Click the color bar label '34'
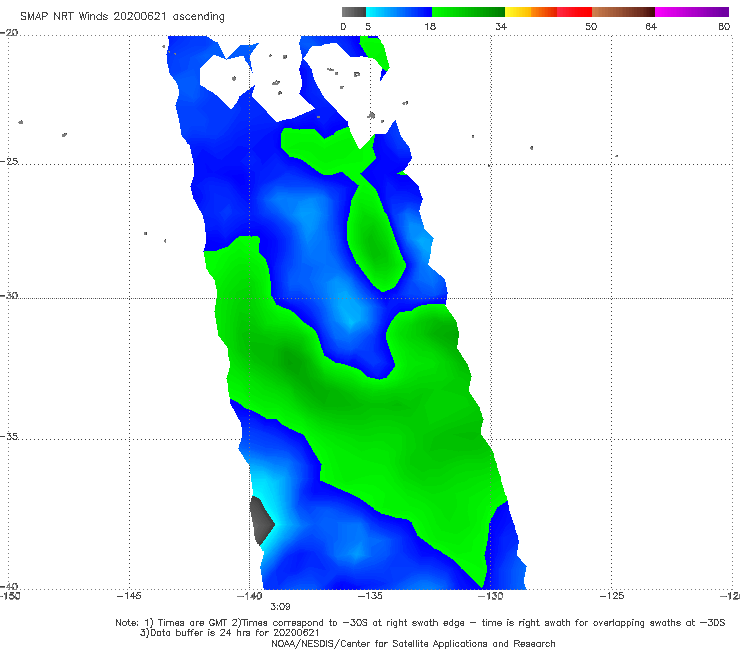This screenshot has width=740, height=650. click(501, 26)
